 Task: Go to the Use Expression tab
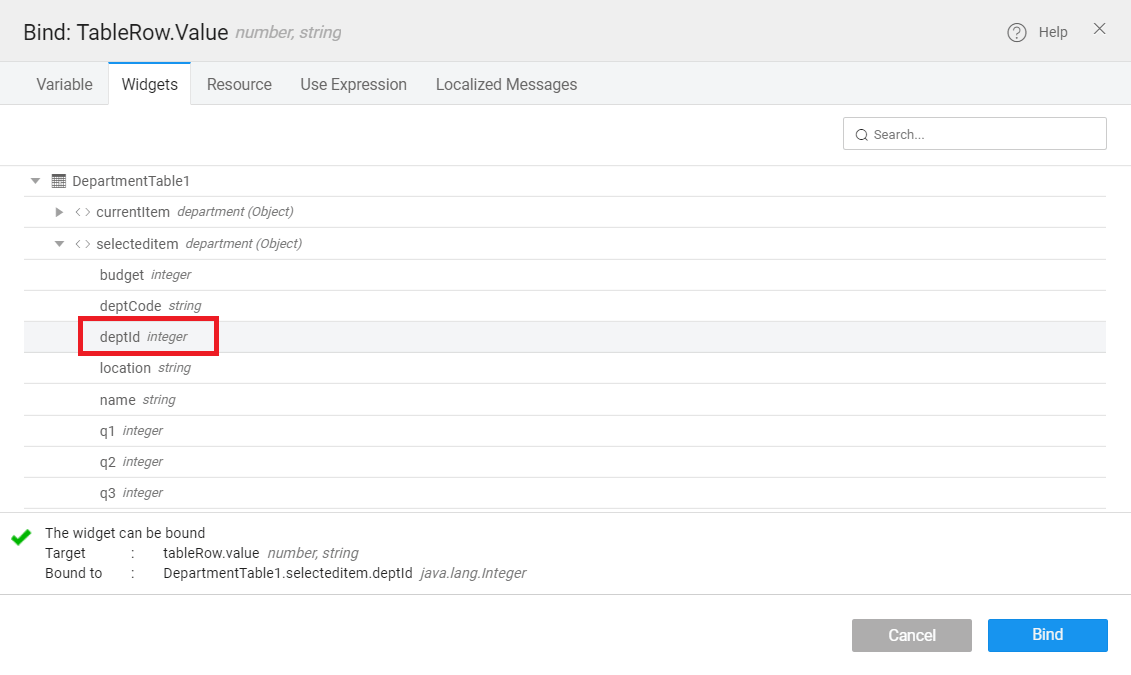pos(353,84)
